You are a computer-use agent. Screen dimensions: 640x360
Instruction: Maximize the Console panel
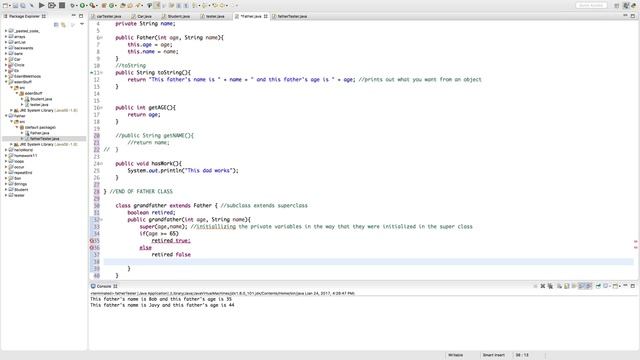coord(633,286)
